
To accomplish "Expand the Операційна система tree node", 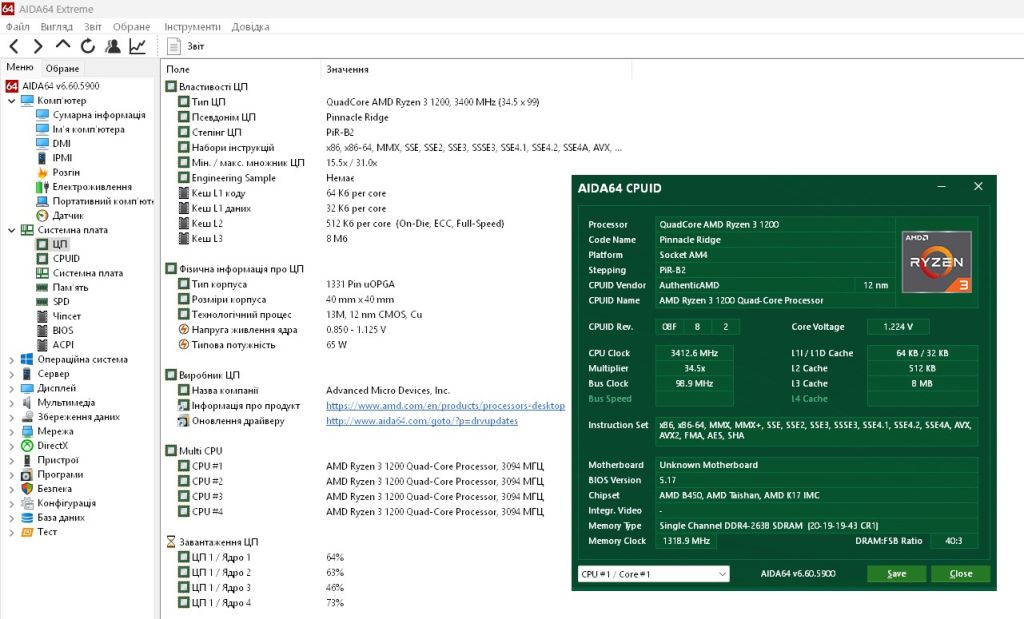I will pyautogui.click(x=11, y=359).
